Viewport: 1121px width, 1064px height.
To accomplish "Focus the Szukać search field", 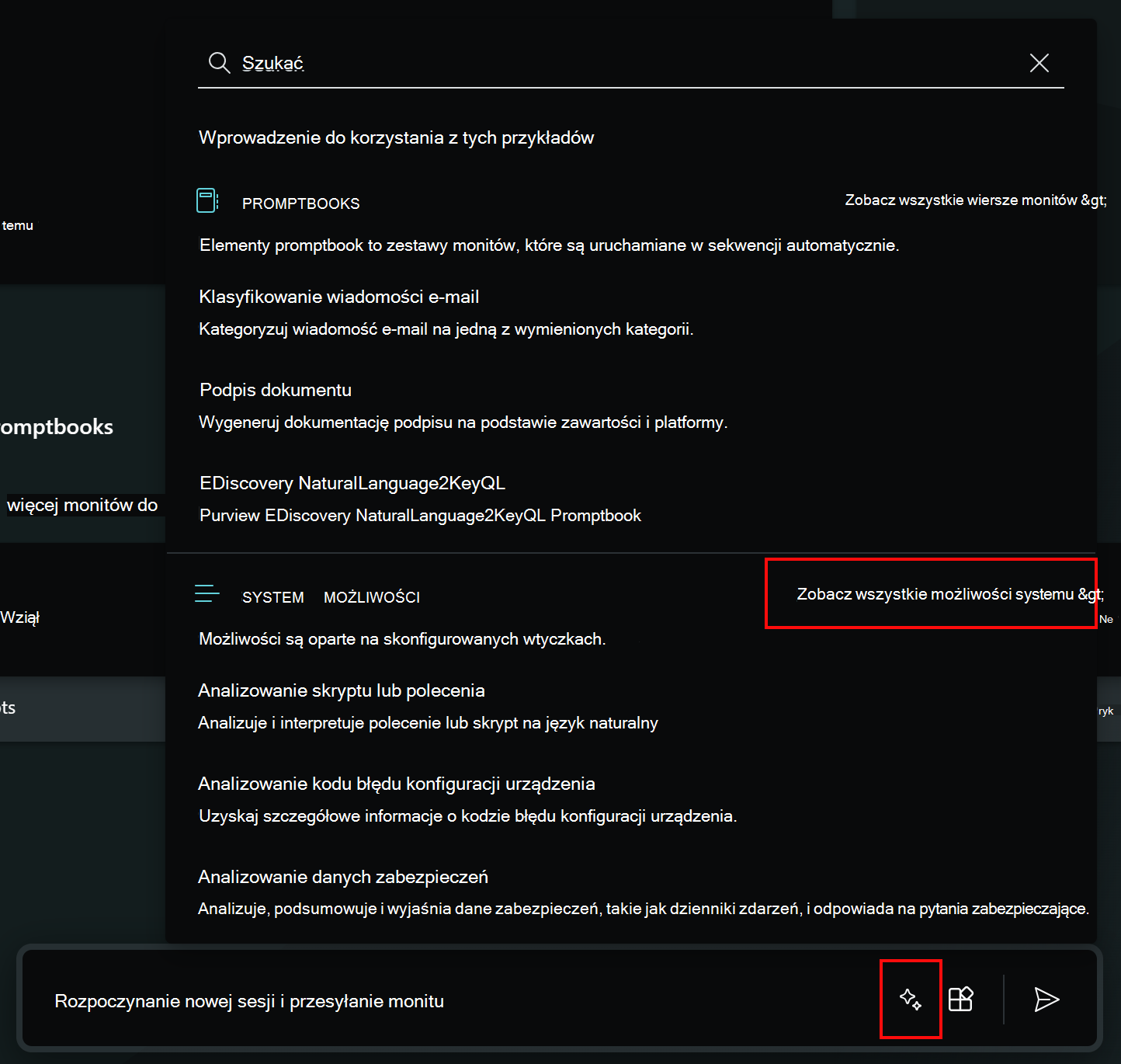I will click(x=629, y=63).
